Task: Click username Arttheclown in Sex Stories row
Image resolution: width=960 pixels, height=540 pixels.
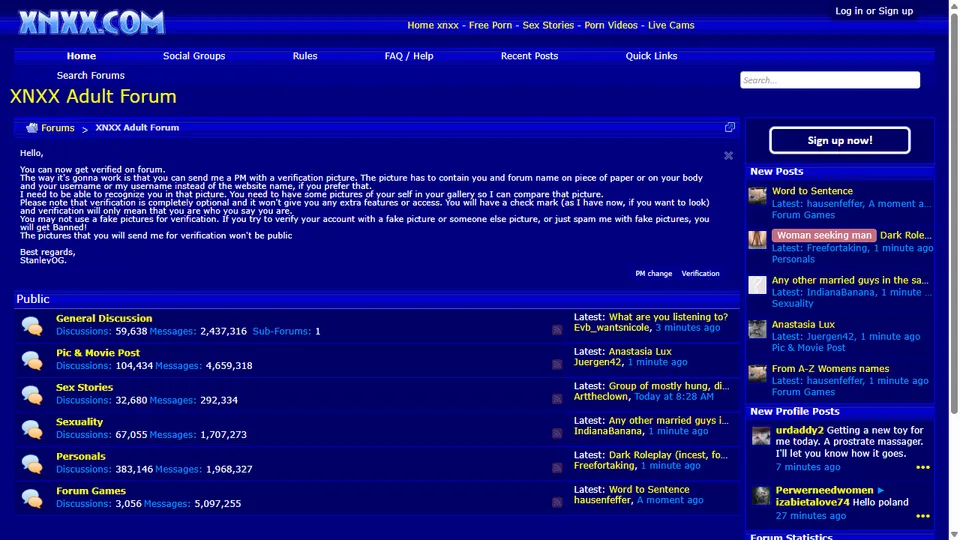Action: click(x=601, y=397)
